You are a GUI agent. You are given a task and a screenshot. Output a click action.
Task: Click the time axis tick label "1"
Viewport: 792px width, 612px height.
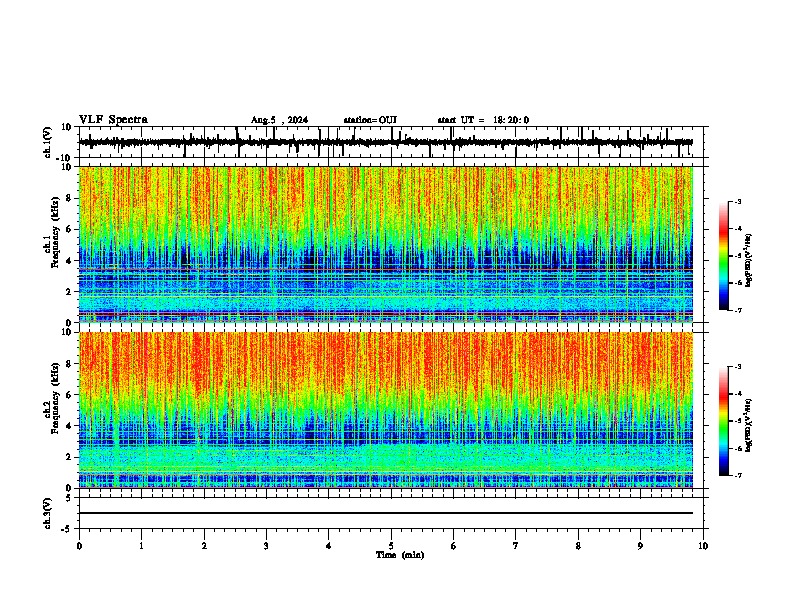141,546
